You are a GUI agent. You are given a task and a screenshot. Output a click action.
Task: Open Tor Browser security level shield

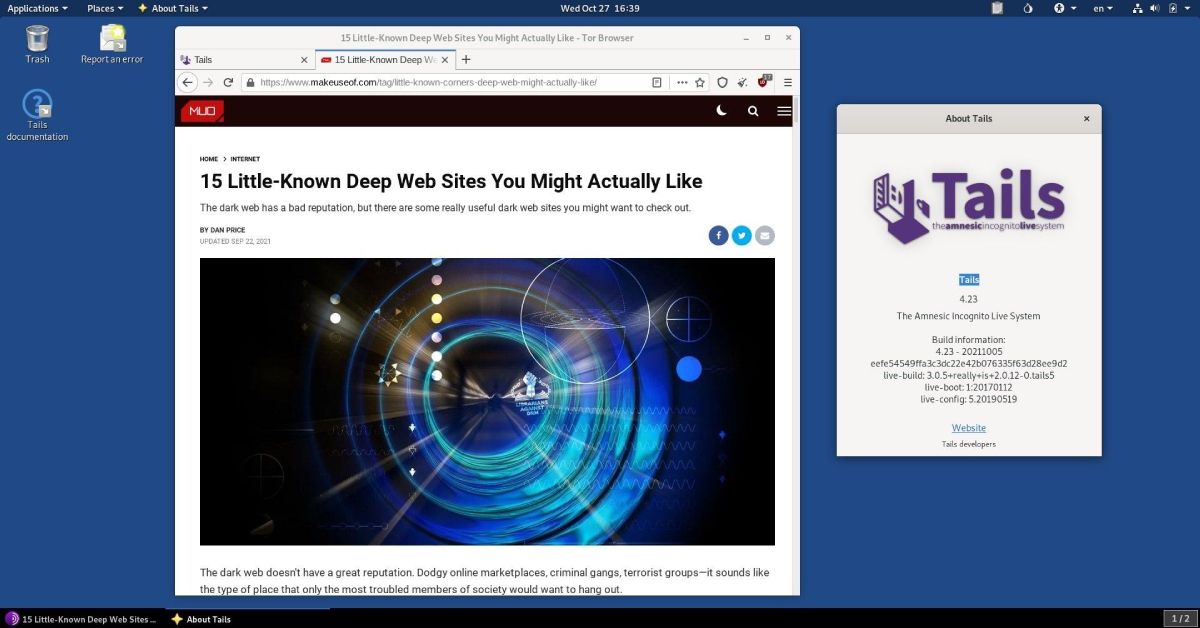pos(722,82)
